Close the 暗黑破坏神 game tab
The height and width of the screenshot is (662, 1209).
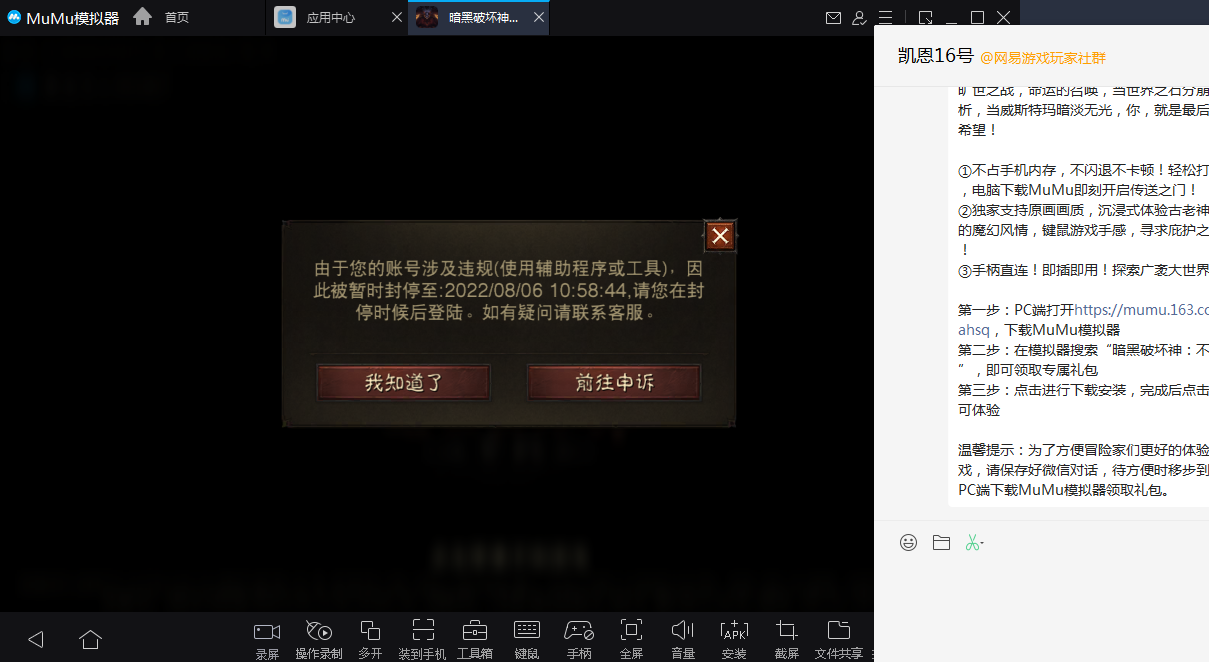(539, 18)
